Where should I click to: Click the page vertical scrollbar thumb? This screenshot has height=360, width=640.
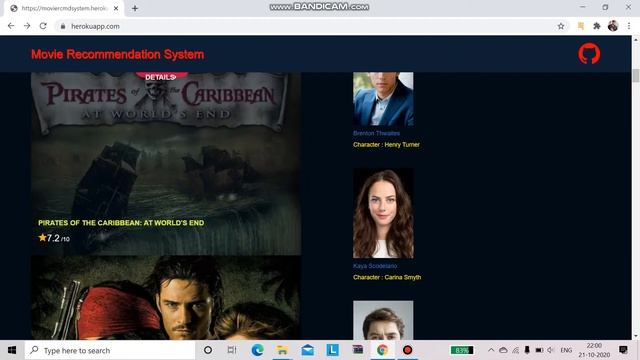pos(636,76)
